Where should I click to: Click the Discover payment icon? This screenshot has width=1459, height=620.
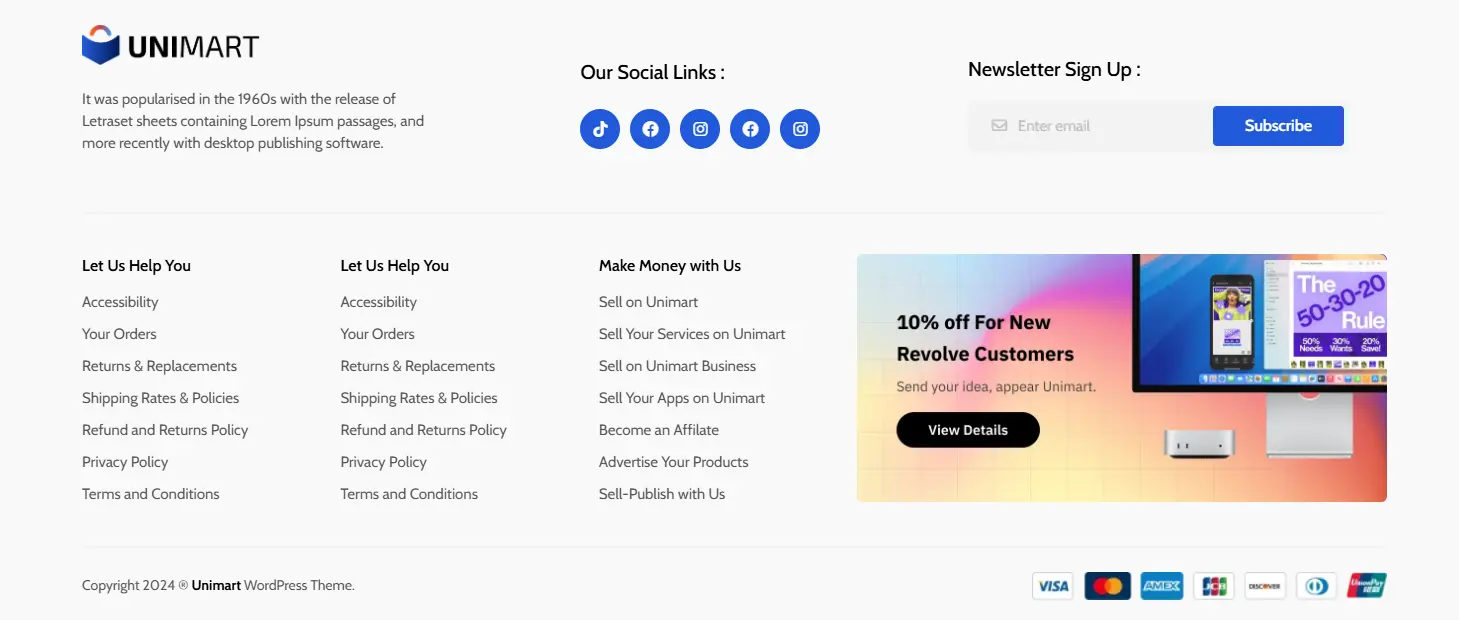click(1265, 585)
